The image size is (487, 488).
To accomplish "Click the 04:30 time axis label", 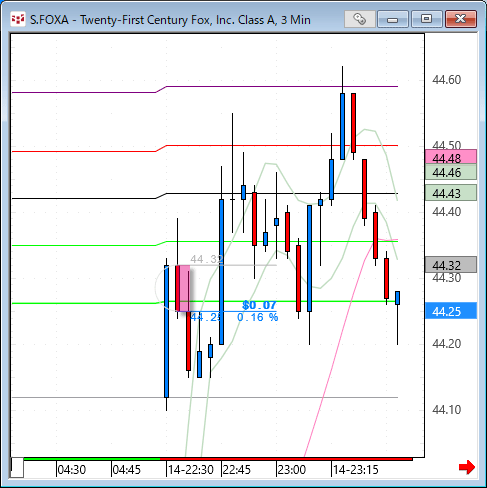I will [72, 470].
